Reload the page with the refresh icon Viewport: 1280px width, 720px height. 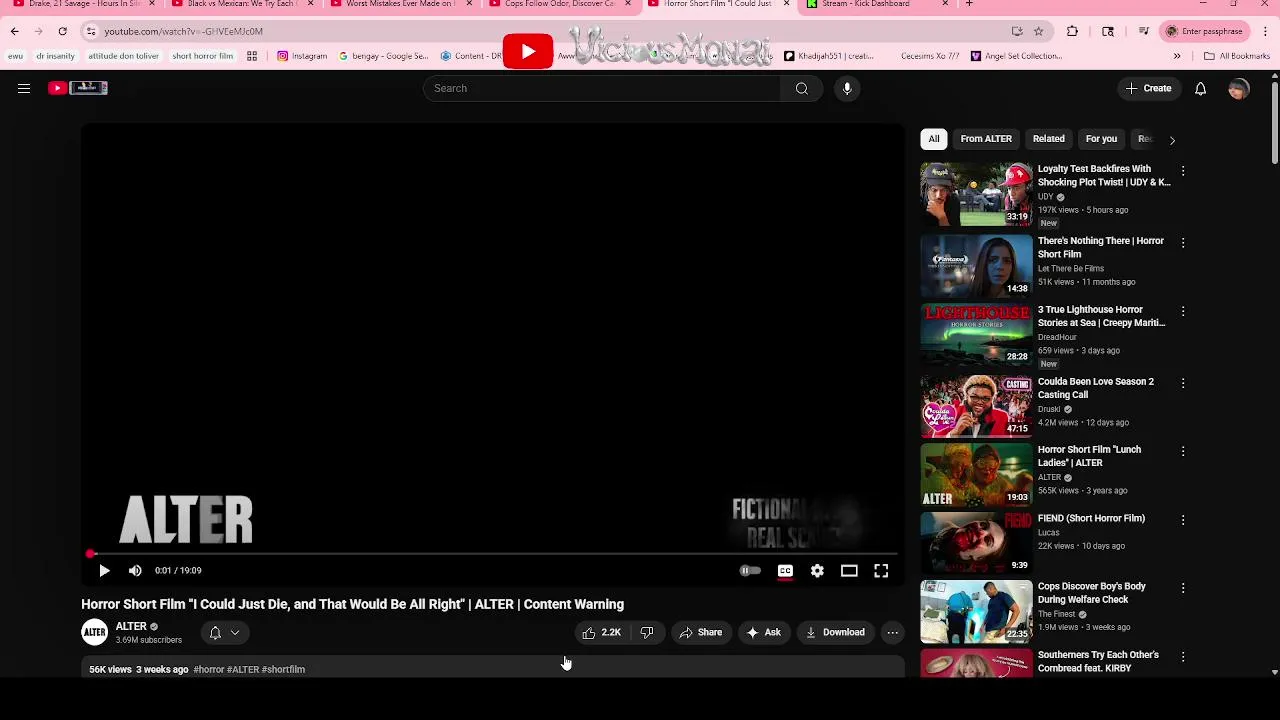click(62, 31)
